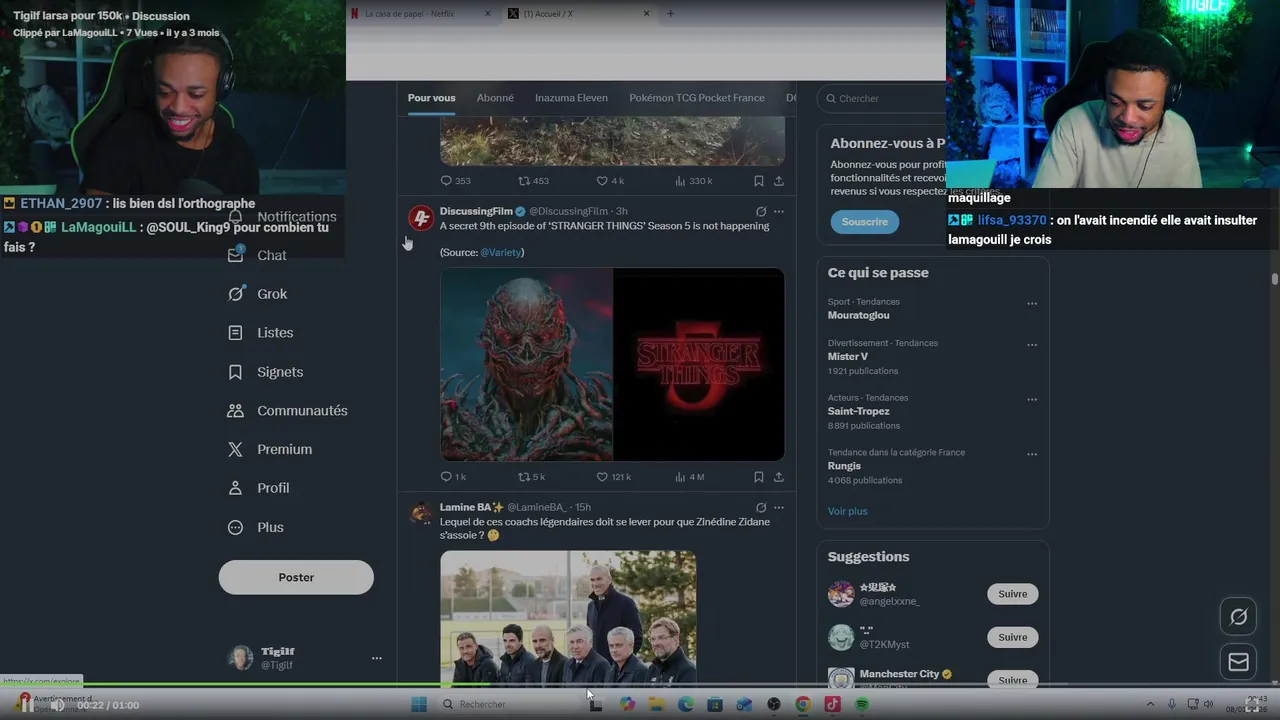Screen dimensions: 1280x720
Task: Open the floating Grok button
Action: pyautogui.click(x=1238, y=617)
